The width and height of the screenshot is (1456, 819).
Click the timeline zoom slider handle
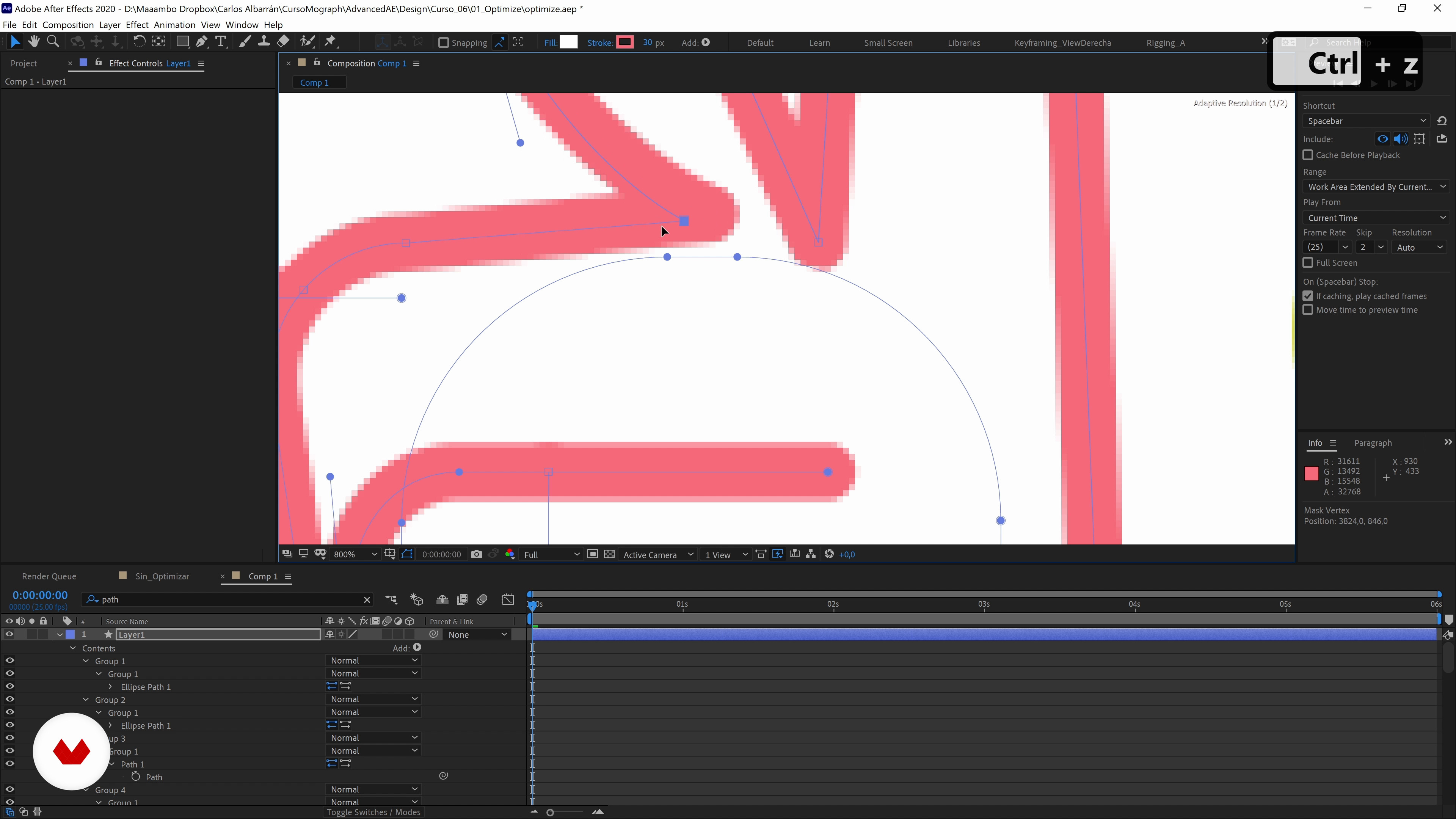tap(550, 812)
